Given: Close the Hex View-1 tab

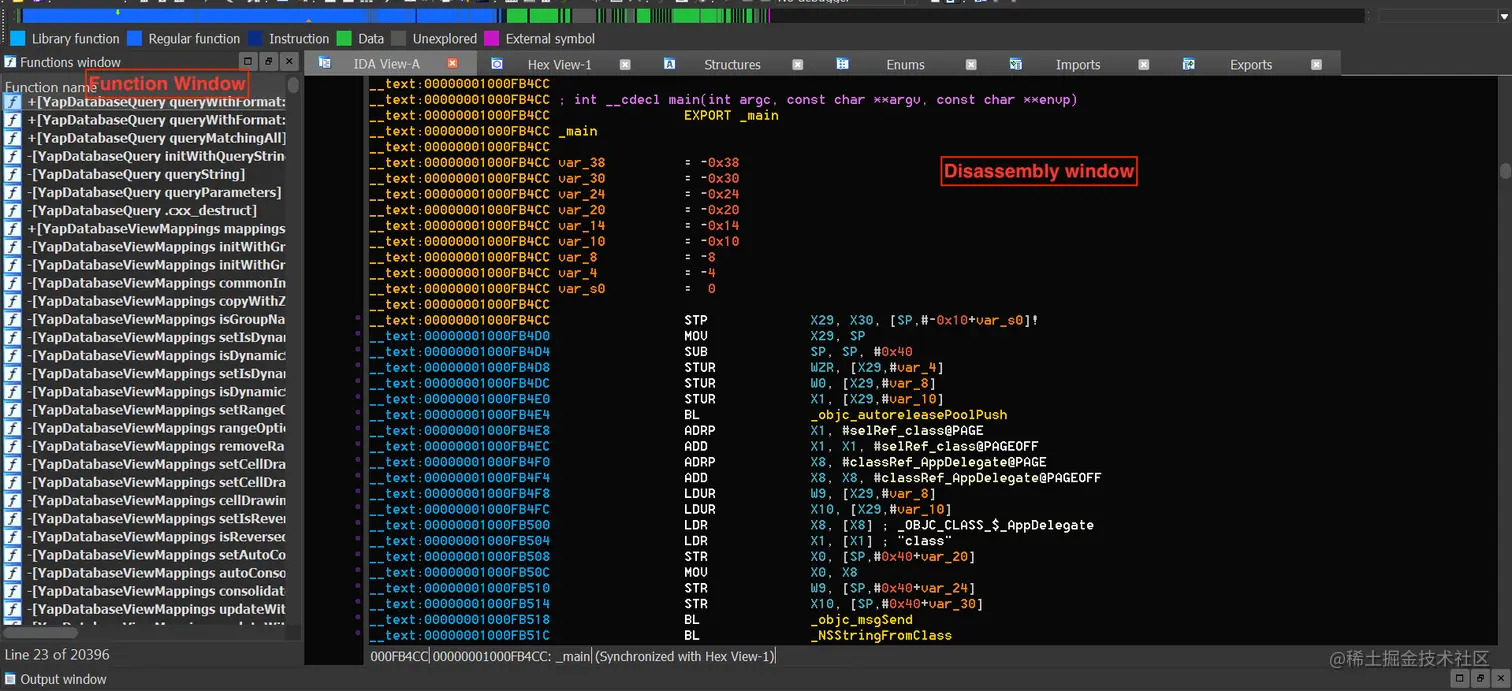Looking at the screenshot, I should pos(625,64).
